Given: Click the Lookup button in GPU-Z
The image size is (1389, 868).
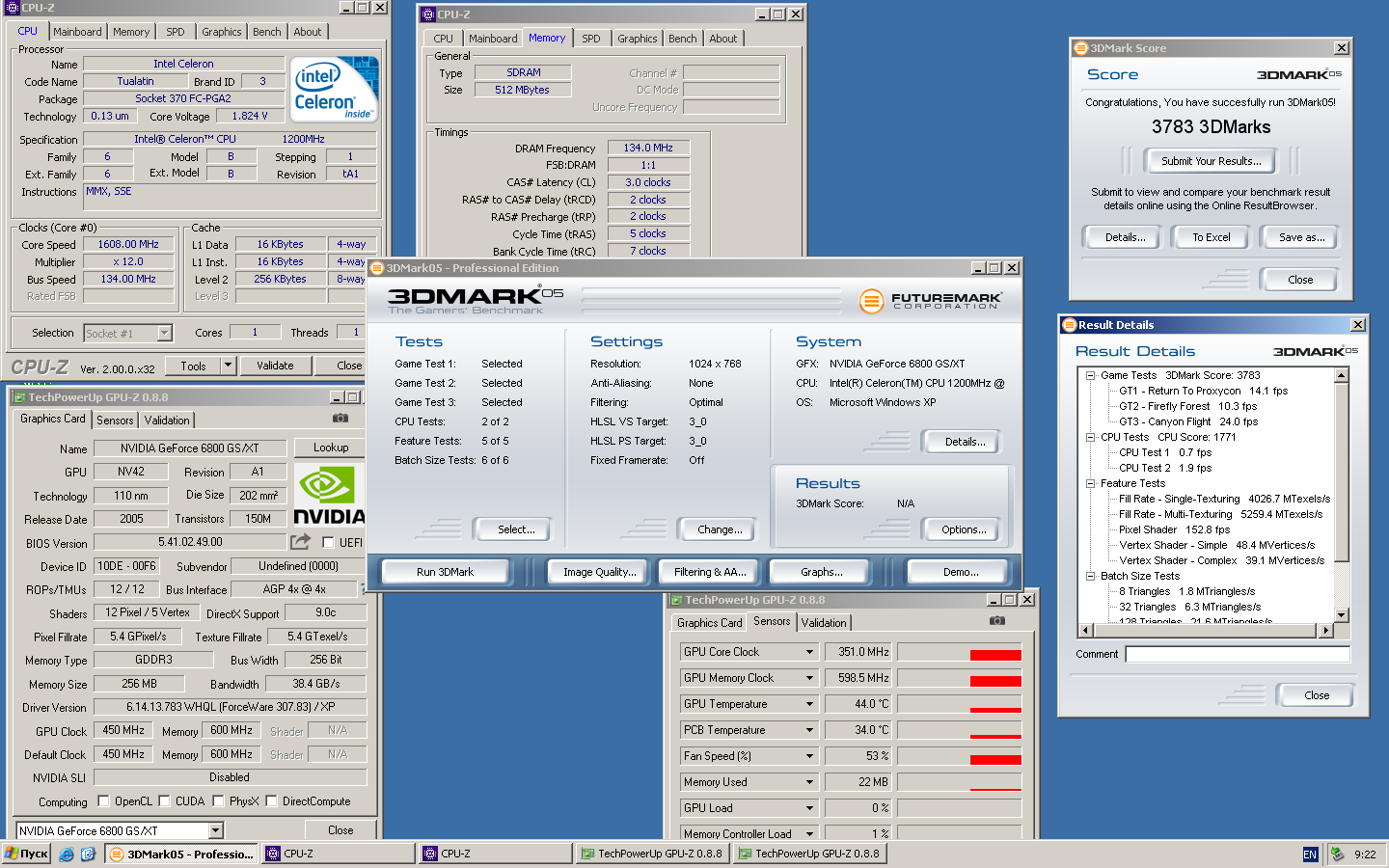Looking at the screenshot, I should 331,448.
